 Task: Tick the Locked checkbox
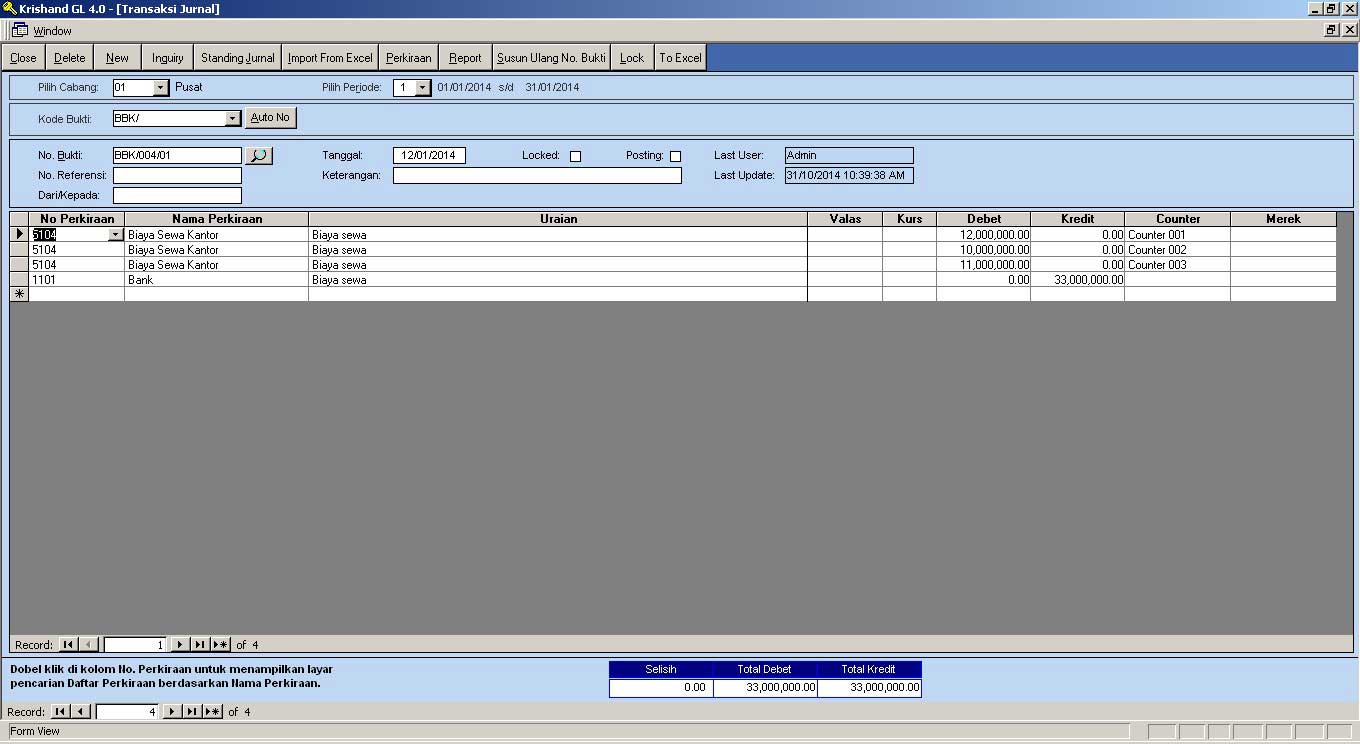575,156
